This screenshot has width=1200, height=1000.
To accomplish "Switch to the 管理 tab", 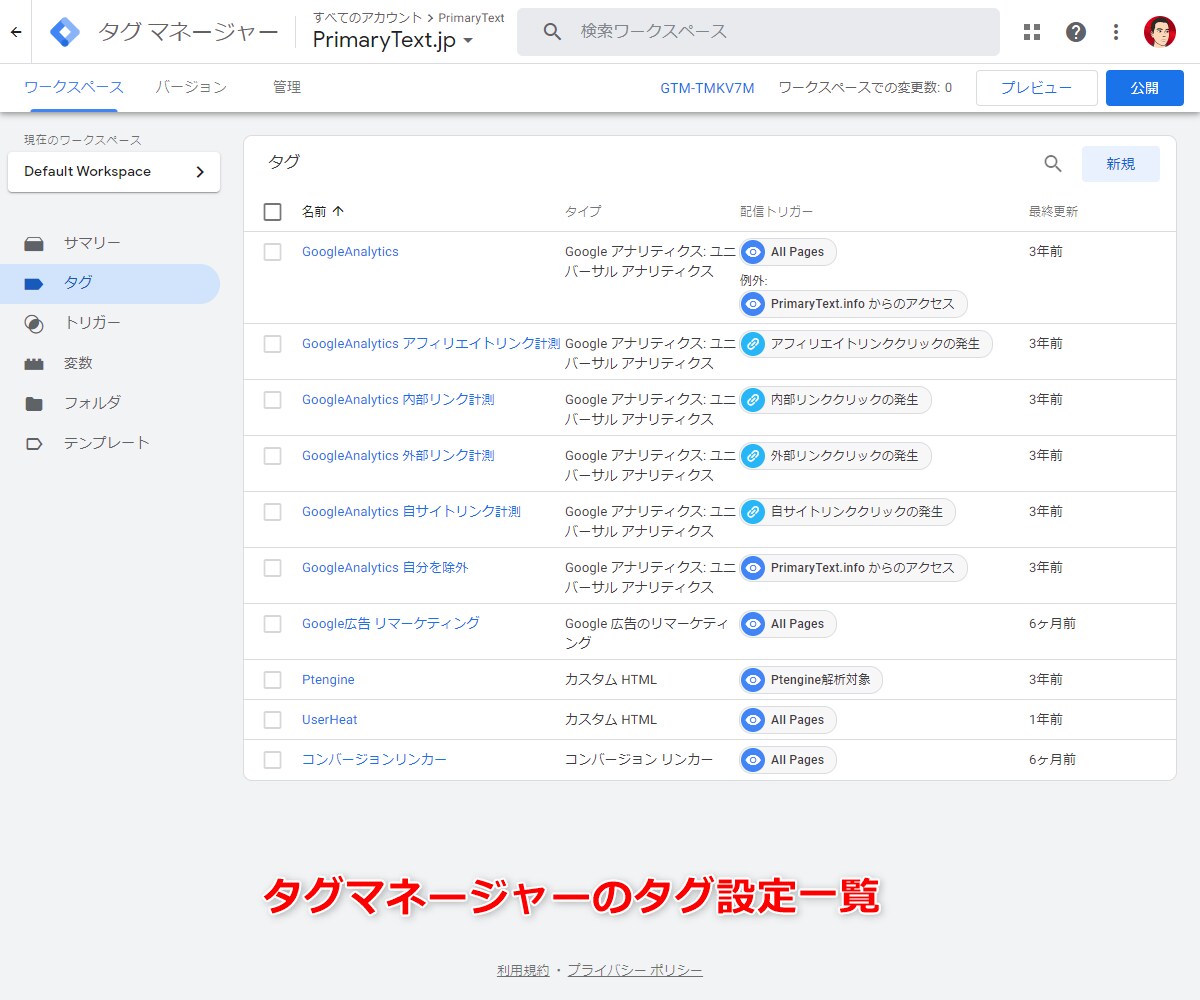I will pos(287,88).
